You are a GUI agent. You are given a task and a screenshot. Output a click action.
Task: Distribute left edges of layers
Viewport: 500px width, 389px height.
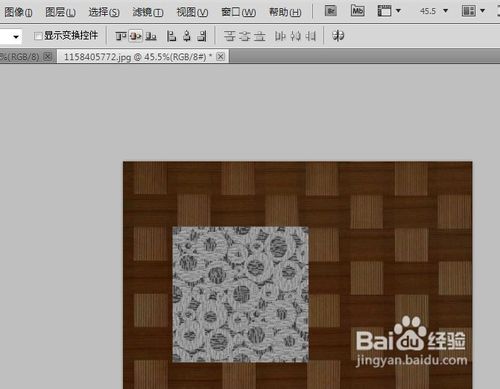280,36
